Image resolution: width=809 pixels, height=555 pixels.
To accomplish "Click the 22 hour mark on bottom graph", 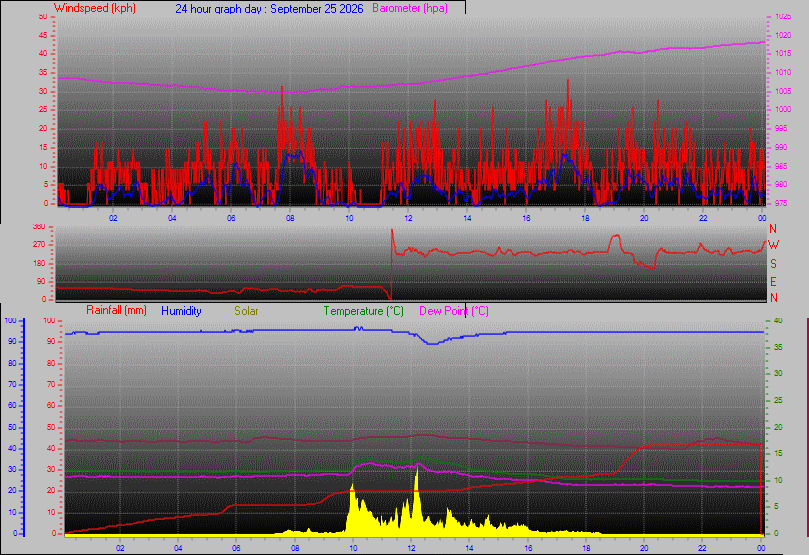I will (x=702, y=548).
